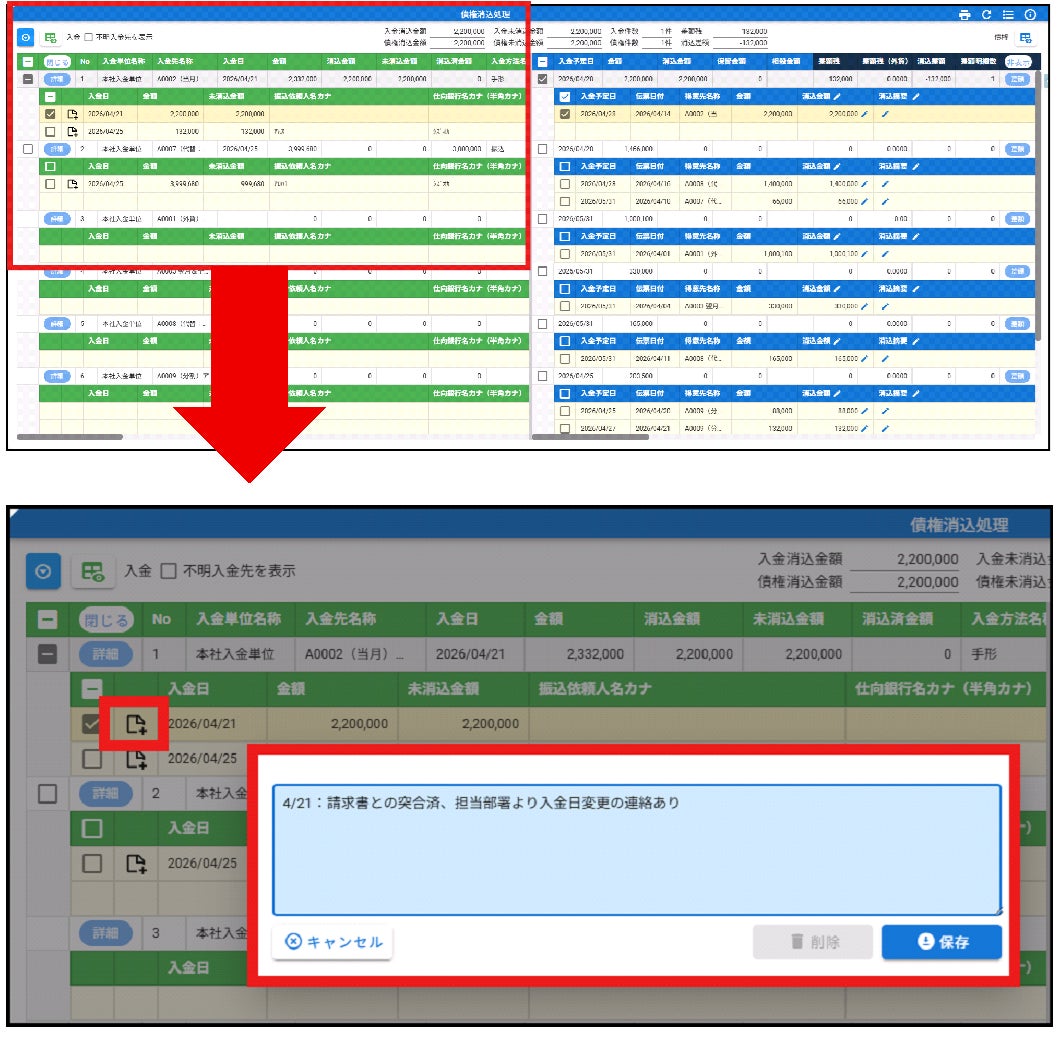This screenshot has height=1039, width=1058.
Task: Uncheck the checked 2026/04/21 payment row checkbox
Action: coord(91,724)
